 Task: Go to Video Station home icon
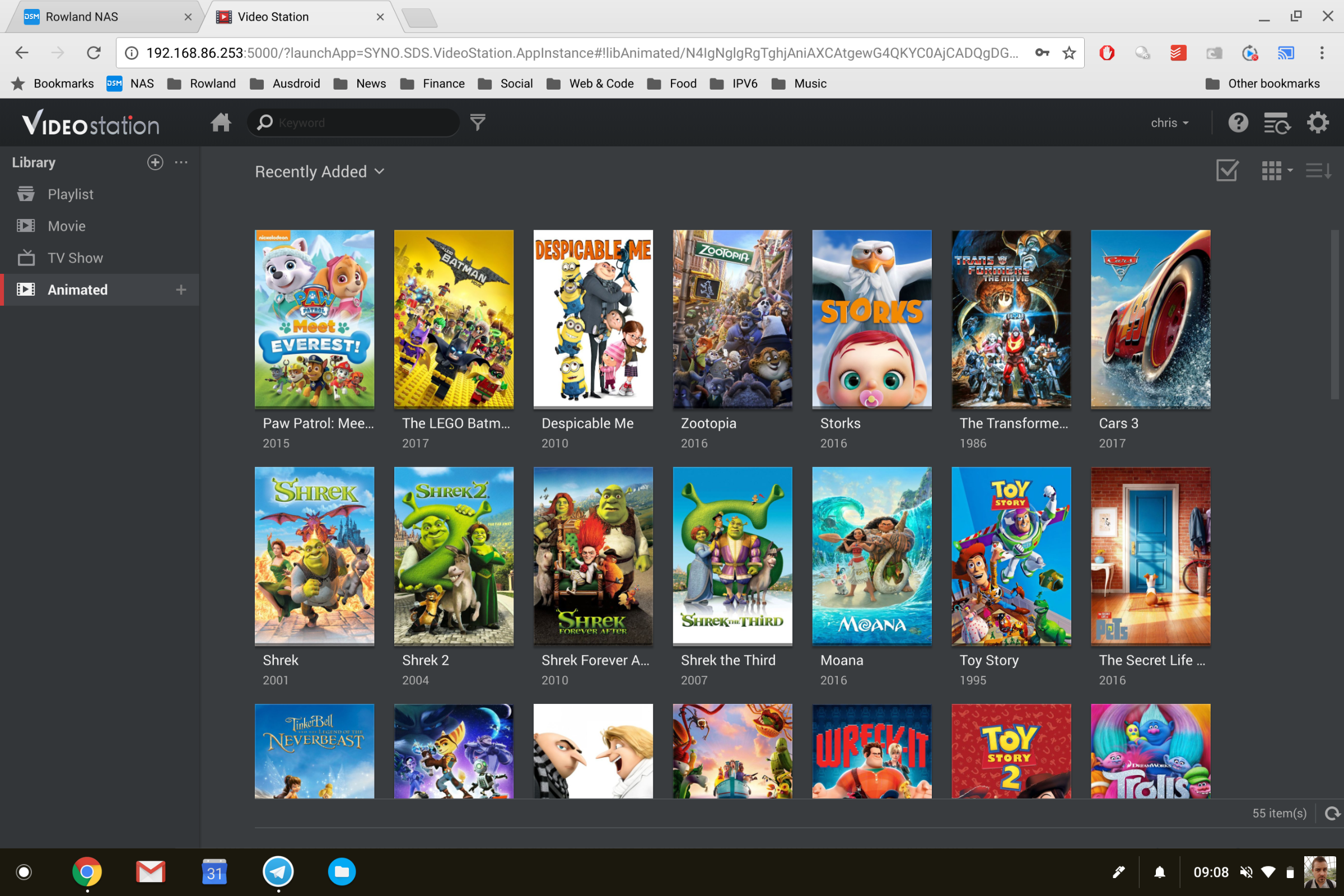click(221, 122)
